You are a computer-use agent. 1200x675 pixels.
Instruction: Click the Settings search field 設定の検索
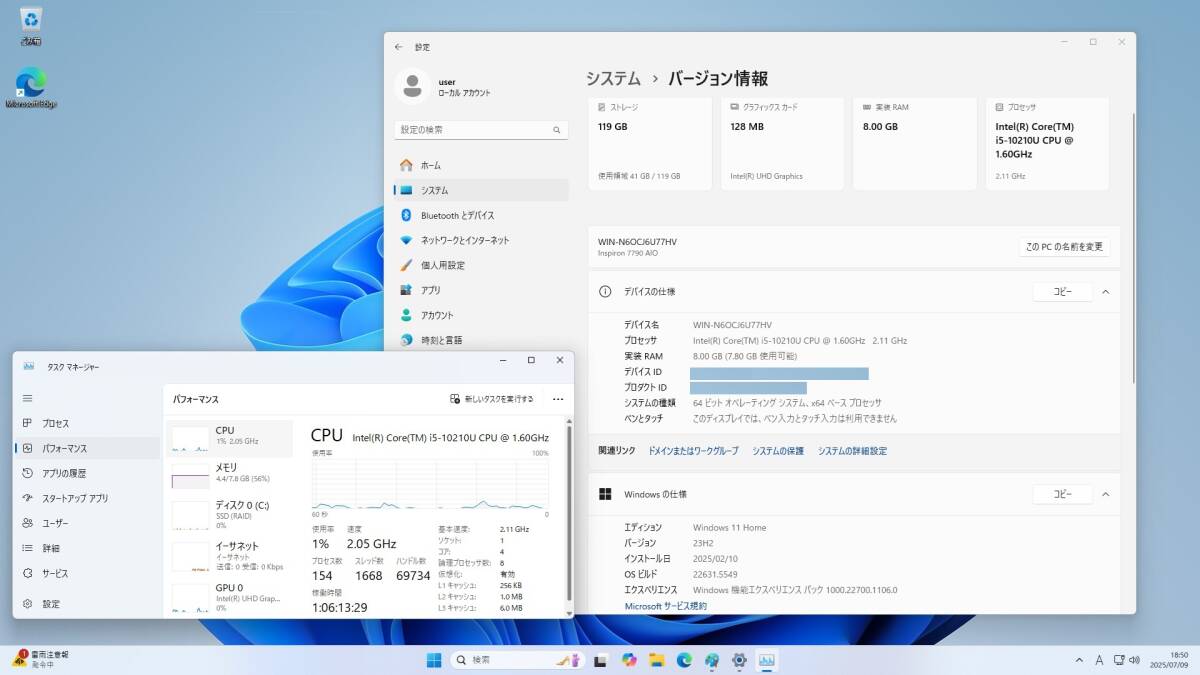point(481,130)
